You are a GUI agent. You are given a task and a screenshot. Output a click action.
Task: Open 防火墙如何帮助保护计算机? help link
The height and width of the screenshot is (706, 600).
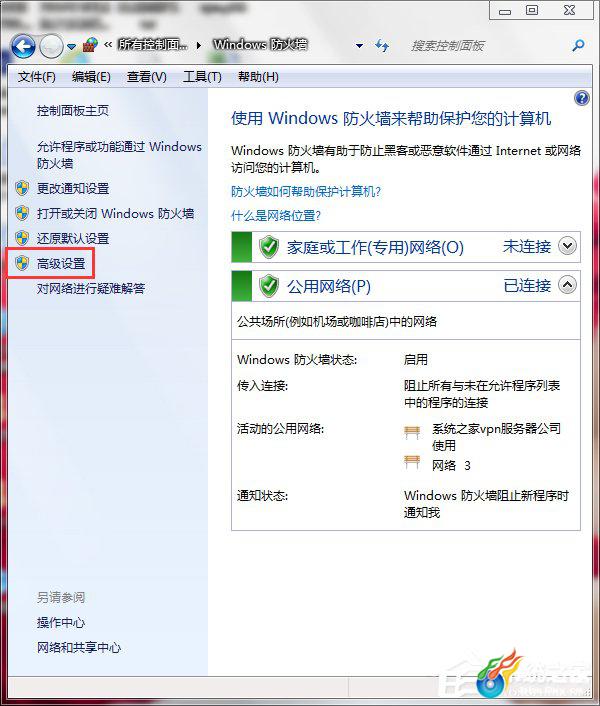306,192
